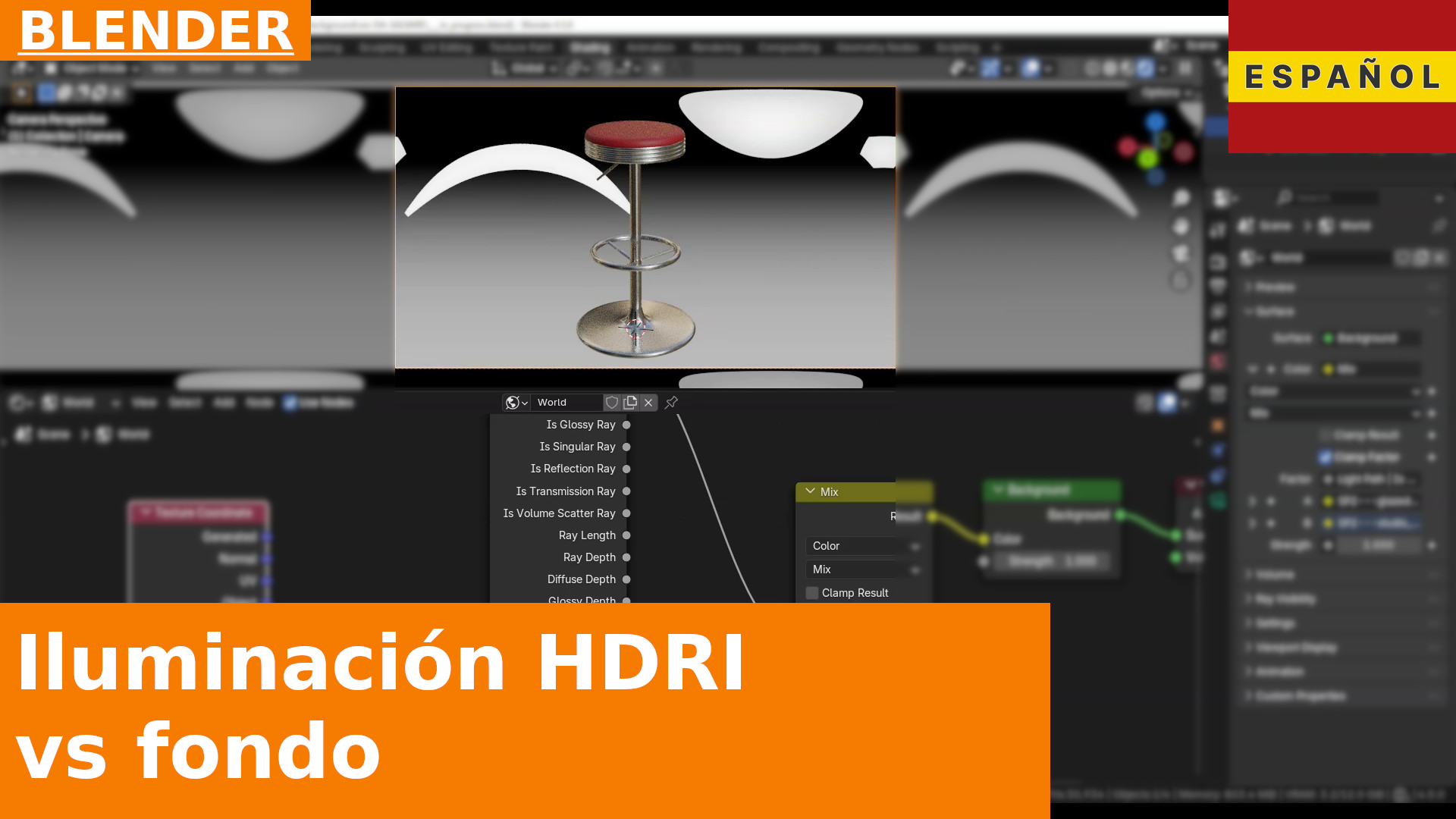Screen dimensions: 1456x819
Task: Open the viewport Options dropdown
Action: pos(1166,93)
